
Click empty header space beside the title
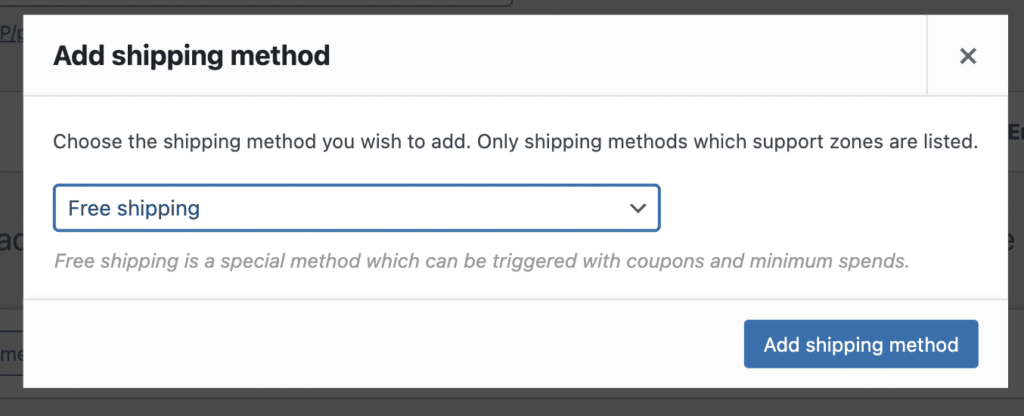coord(620,56)
